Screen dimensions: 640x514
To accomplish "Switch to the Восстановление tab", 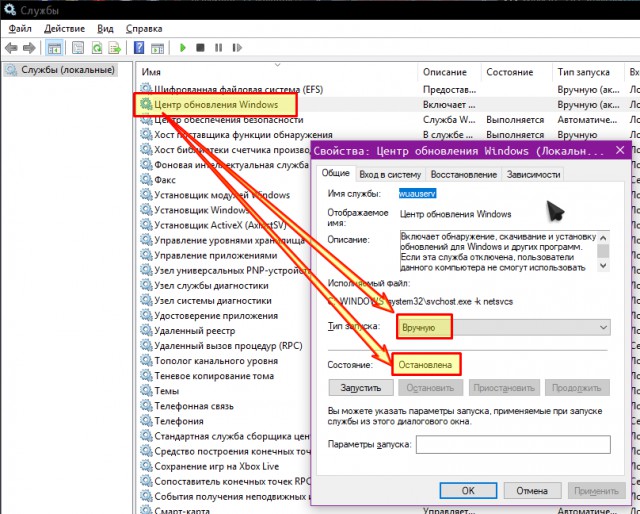I will click(464, 175).
